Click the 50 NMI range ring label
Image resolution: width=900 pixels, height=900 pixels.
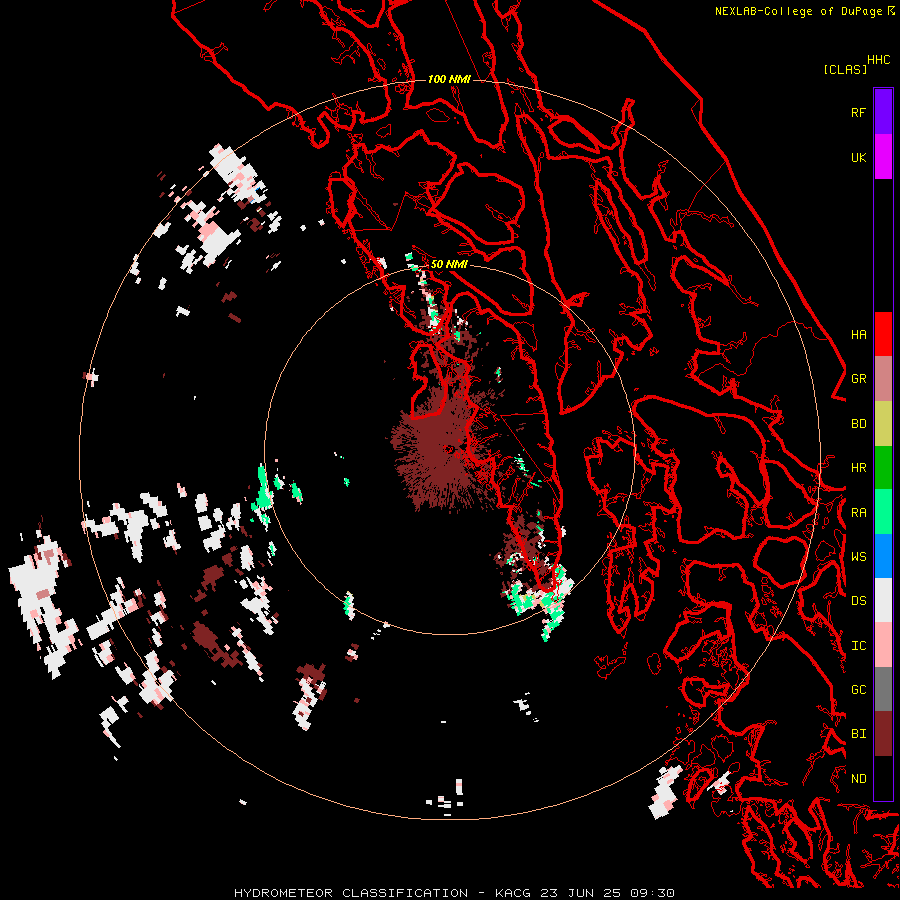(449, 265)
